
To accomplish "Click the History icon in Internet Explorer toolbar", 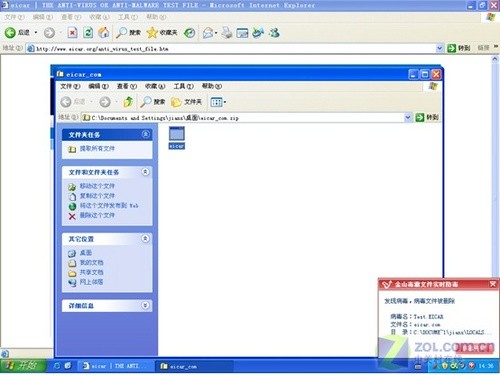I will [x=190, y=33].
